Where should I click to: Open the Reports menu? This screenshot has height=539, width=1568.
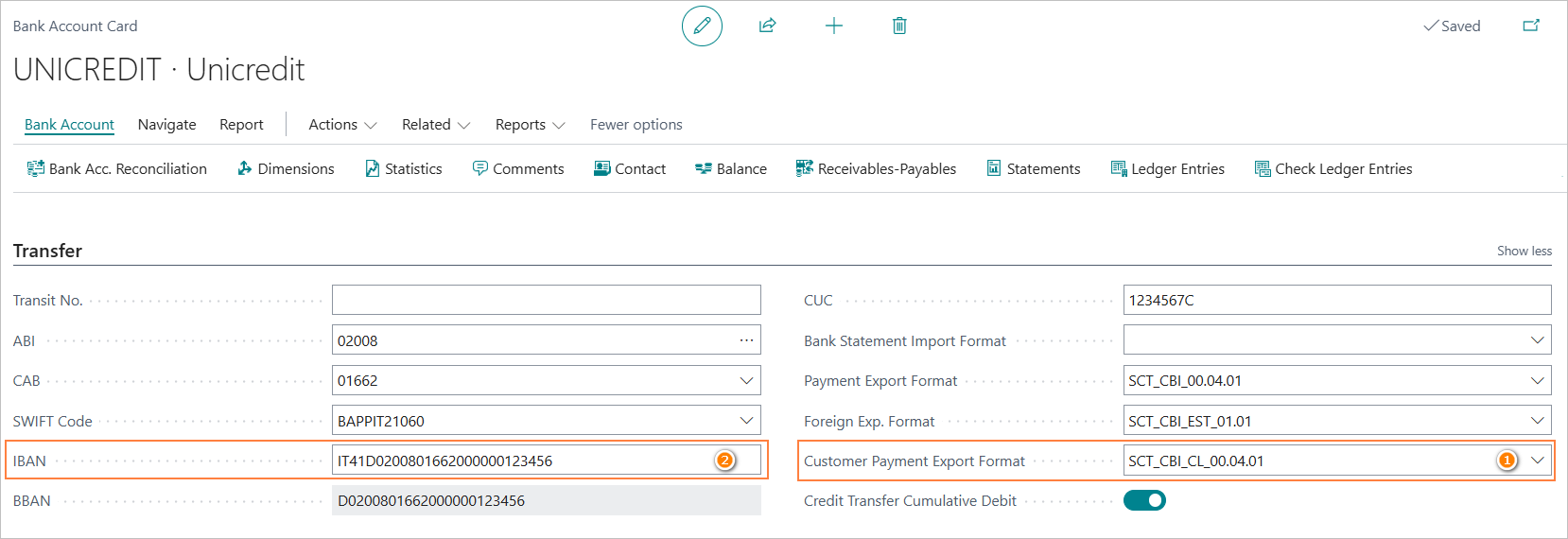530,125
